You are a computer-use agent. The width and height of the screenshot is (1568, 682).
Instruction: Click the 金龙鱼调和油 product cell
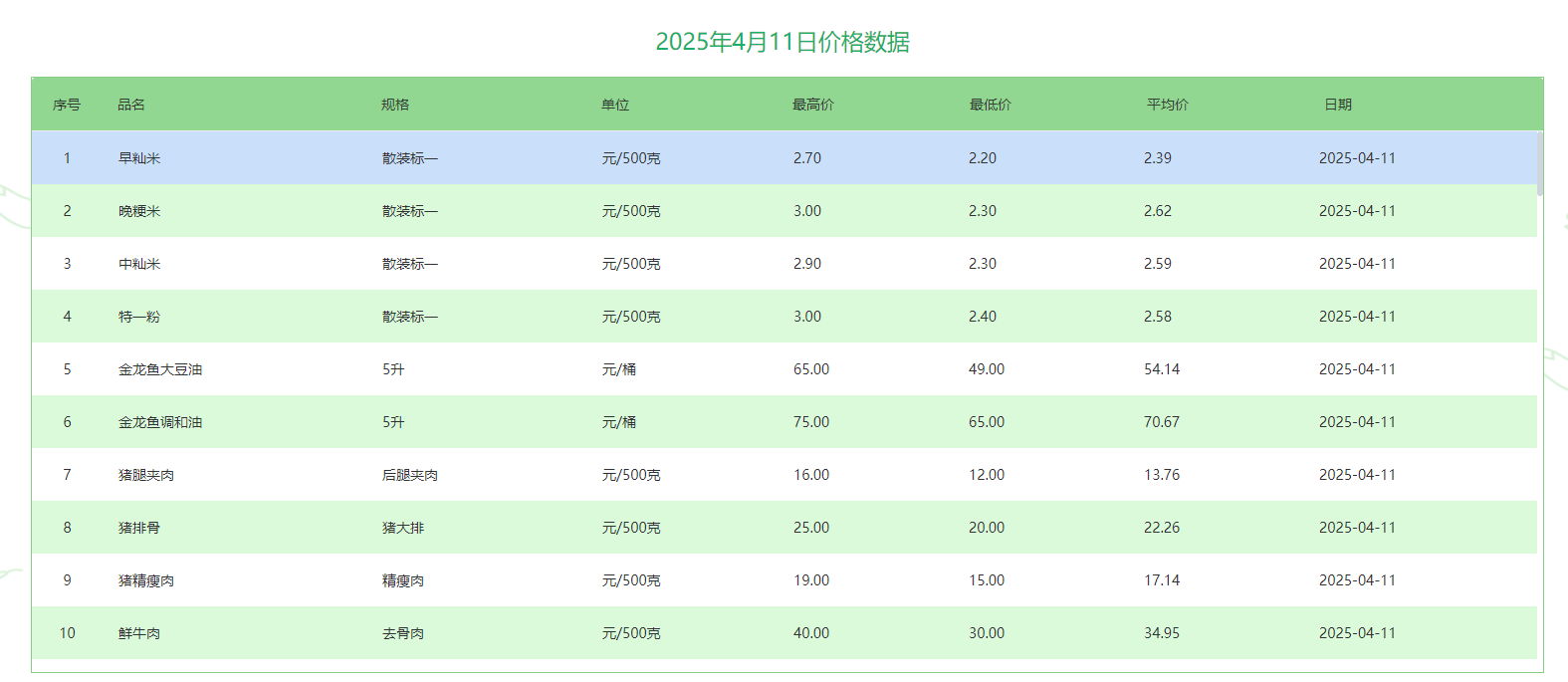(x=160, y=422)
